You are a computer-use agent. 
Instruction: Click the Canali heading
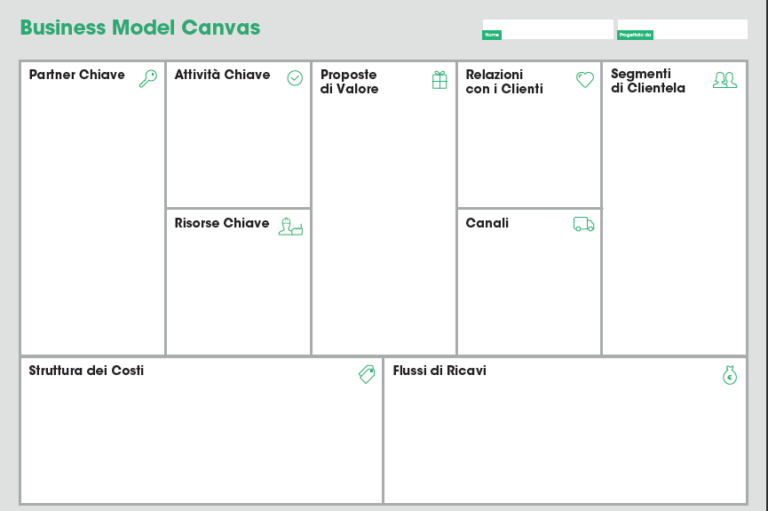point(487,223)
